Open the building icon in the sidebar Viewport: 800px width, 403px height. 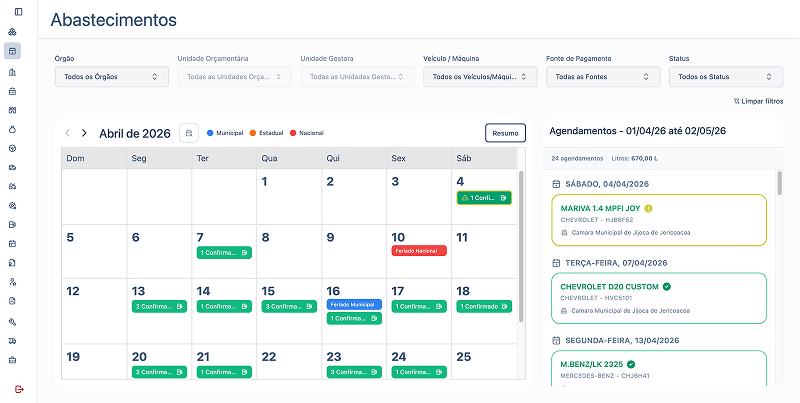(x=12, y=72)
